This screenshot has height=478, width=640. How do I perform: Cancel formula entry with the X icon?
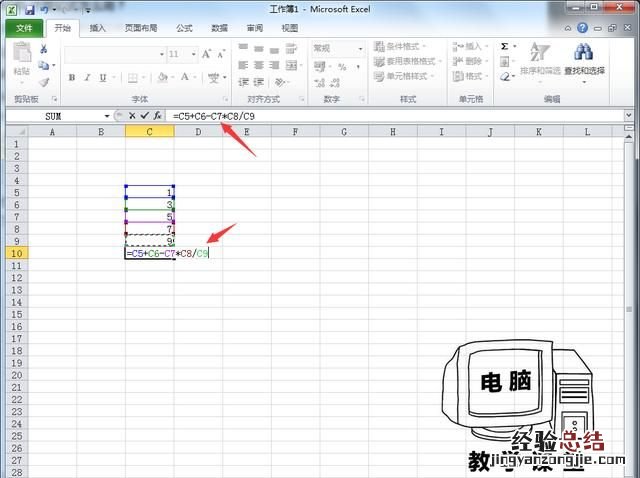tap(132, 116)
